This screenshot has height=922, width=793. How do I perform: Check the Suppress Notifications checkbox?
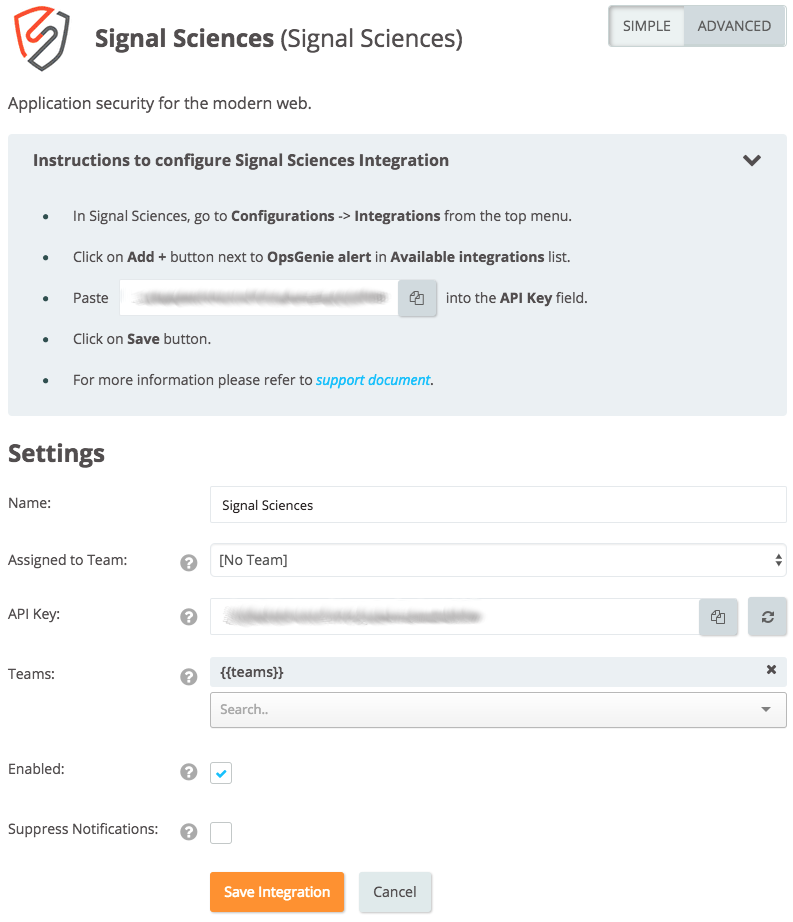(x=221, y=832)
